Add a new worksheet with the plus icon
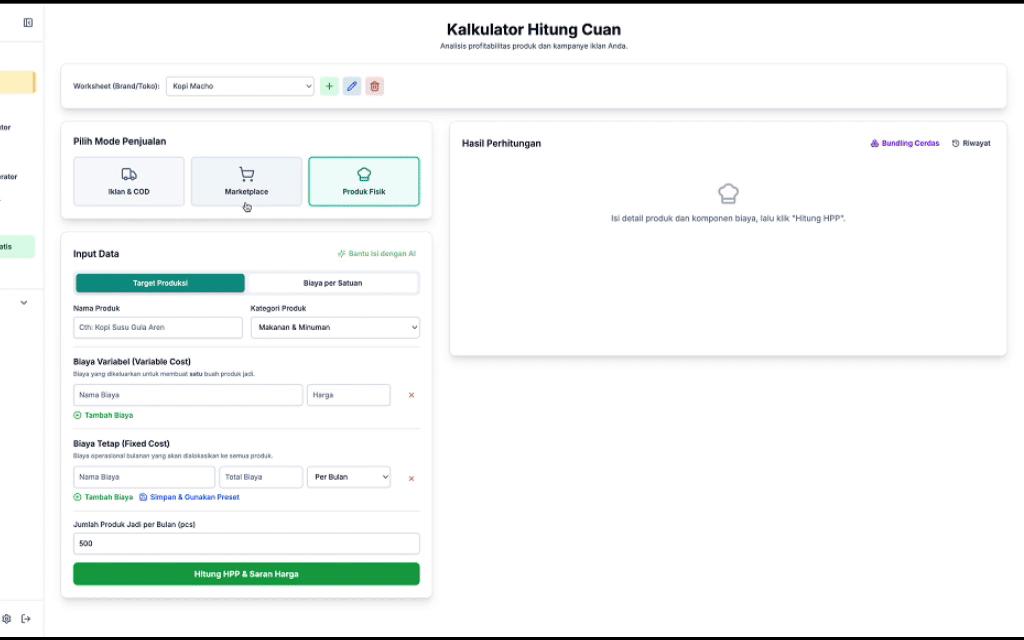This screenshot has width=1024, height=640. [329, 87]
